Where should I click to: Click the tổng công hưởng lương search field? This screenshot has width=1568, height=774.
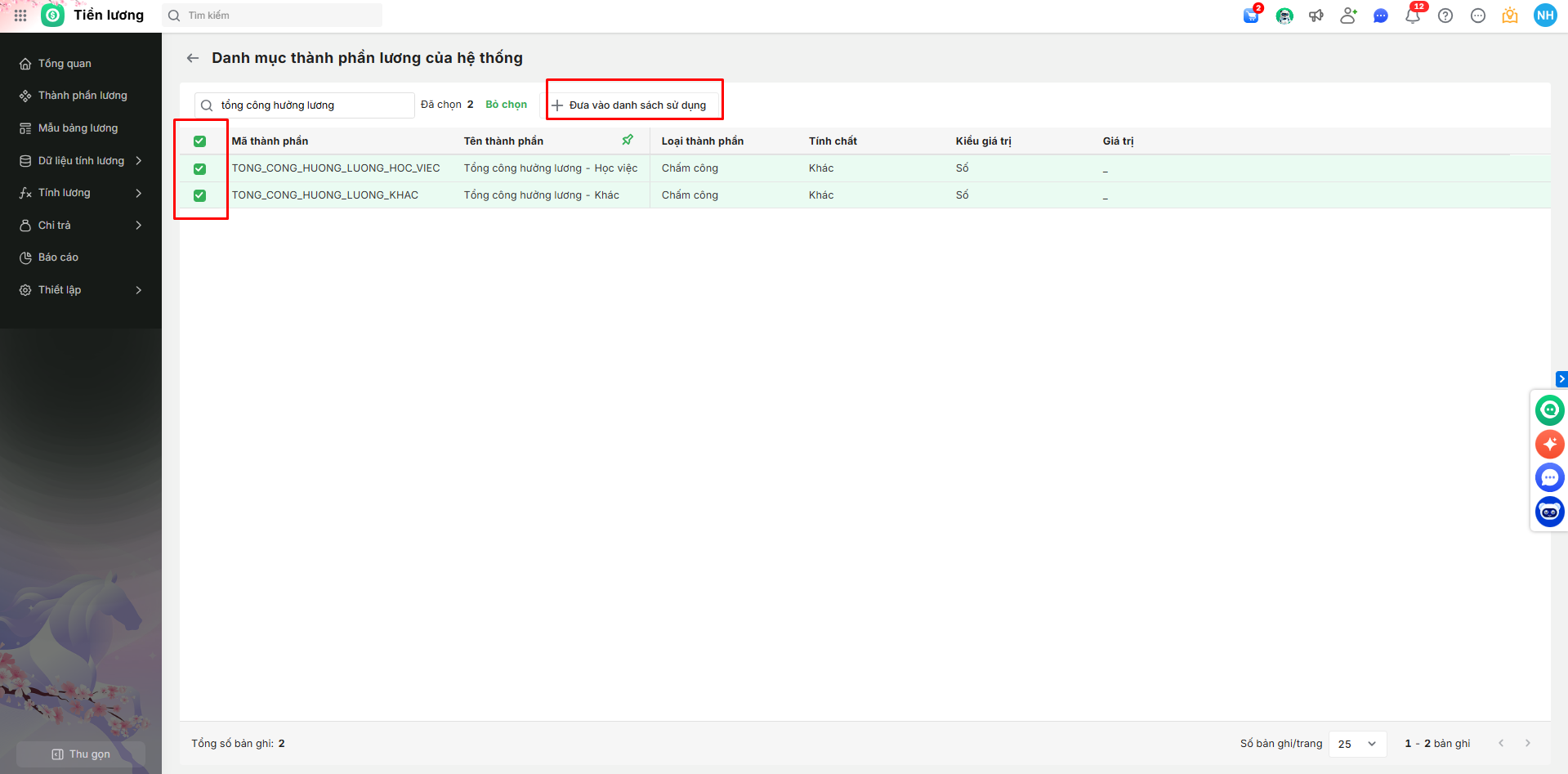[310, 105]
